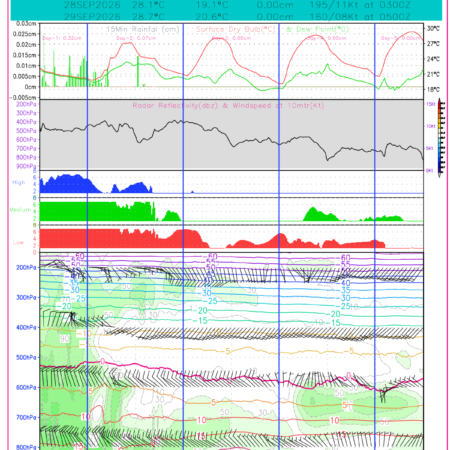Click the 160/08Kt at 0500Z wind value
The width and height of the screenshot is (450, 450).
[360, 17]
